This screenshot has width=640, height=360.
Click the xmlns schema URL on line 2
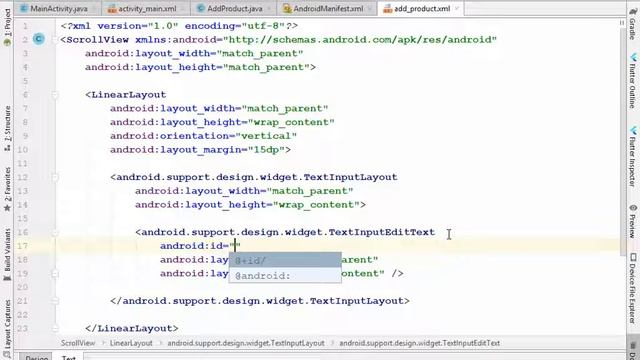pyautogui.click(x=360, y=40)
